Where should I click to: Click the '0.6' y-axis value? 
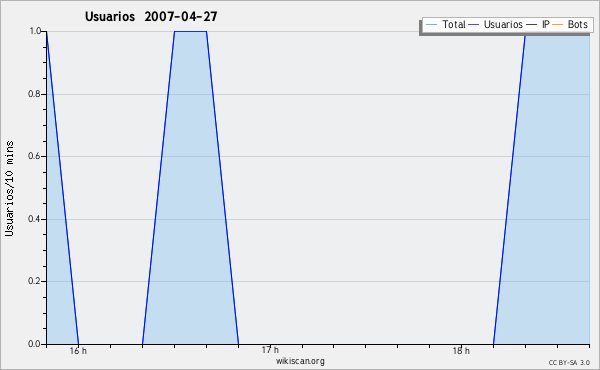coord(34,156)
